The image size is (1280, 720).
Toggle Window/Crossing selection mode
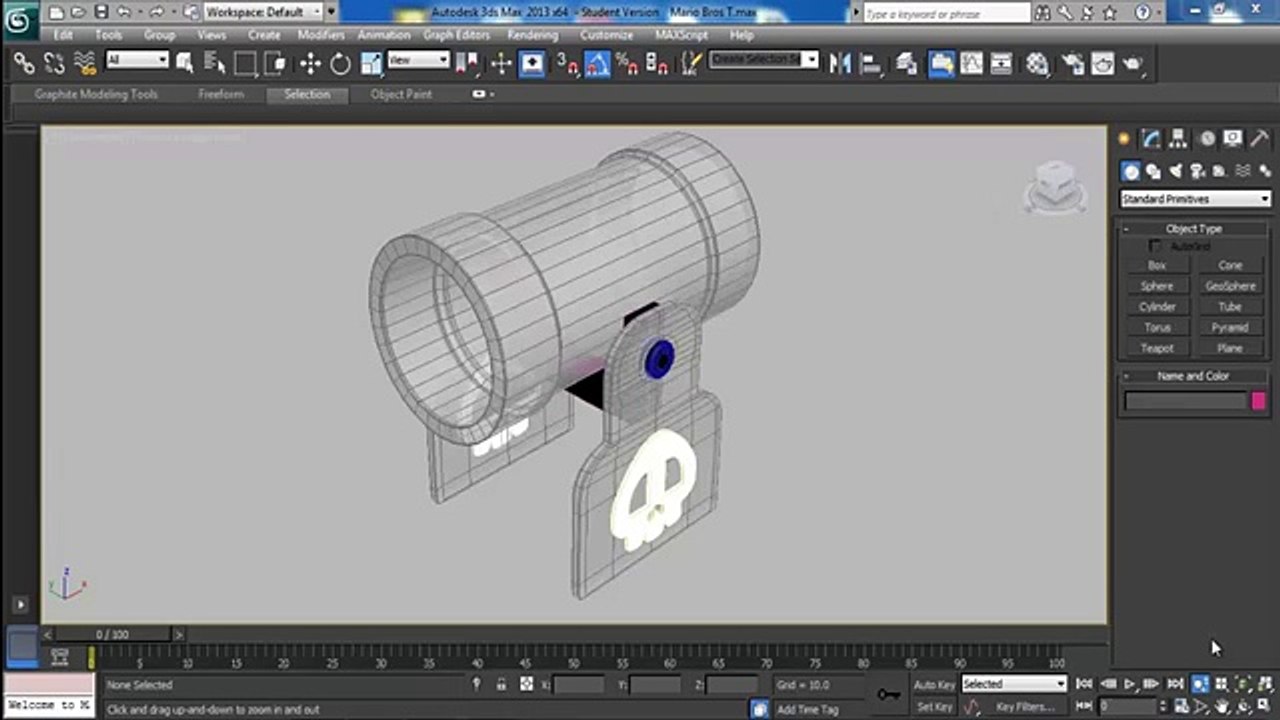click(x=275, y=64)
